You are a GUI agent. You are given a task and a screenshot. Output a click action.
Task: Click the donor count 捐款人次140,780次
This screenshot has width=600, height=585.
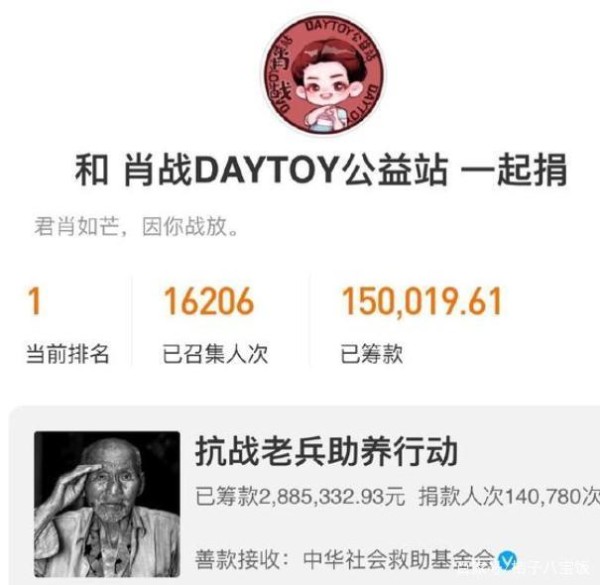(x=509, y=496)
